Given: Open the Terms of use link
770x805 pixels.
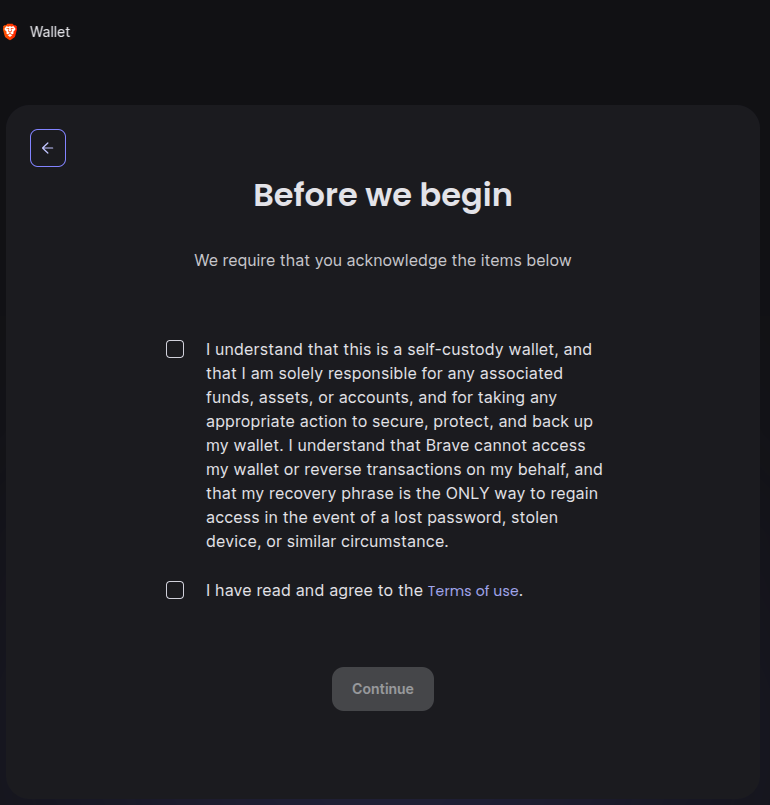Looking at the screenshot, I should tap(473, 591).
